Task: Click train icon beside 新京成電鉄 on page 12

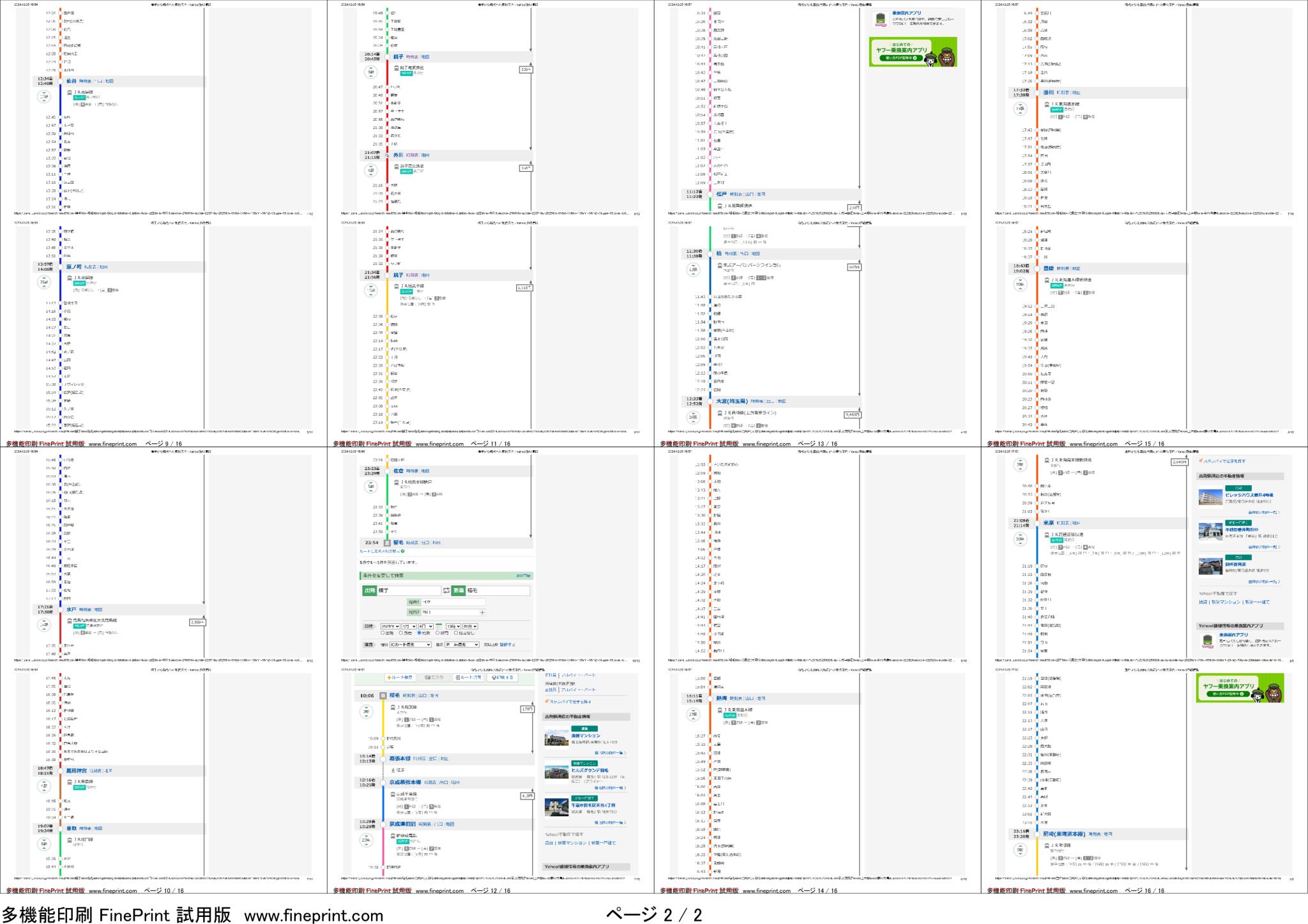Action: coord(392,836)
